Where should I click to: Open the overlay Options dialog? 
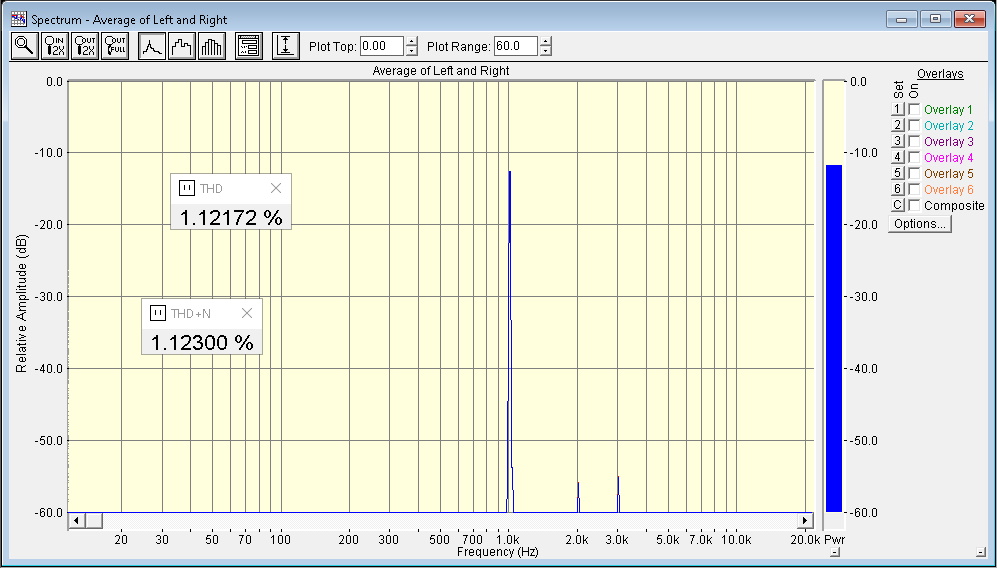(919, 224)
